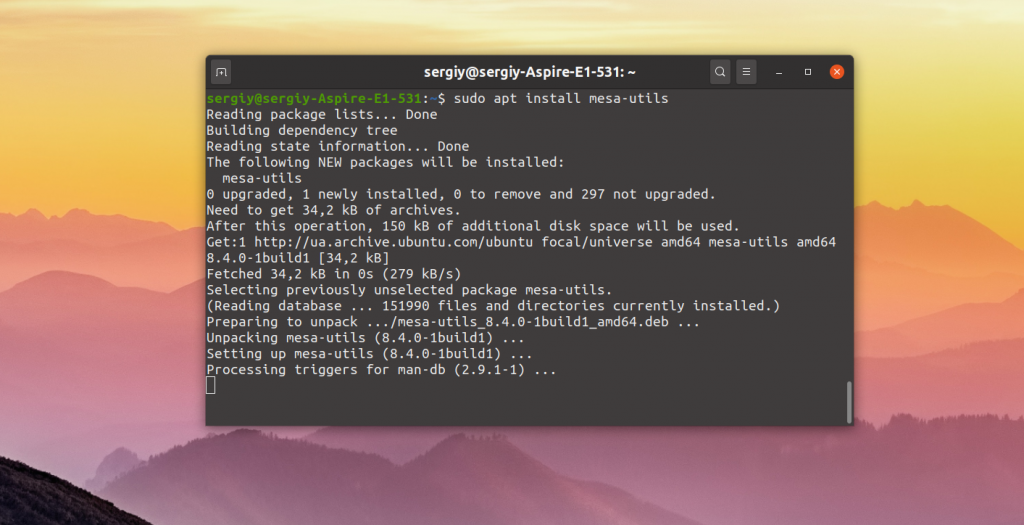Viewport: 1024px width, 525px height.
Task: Close the terminal window
Action: (x=837, y=72)
